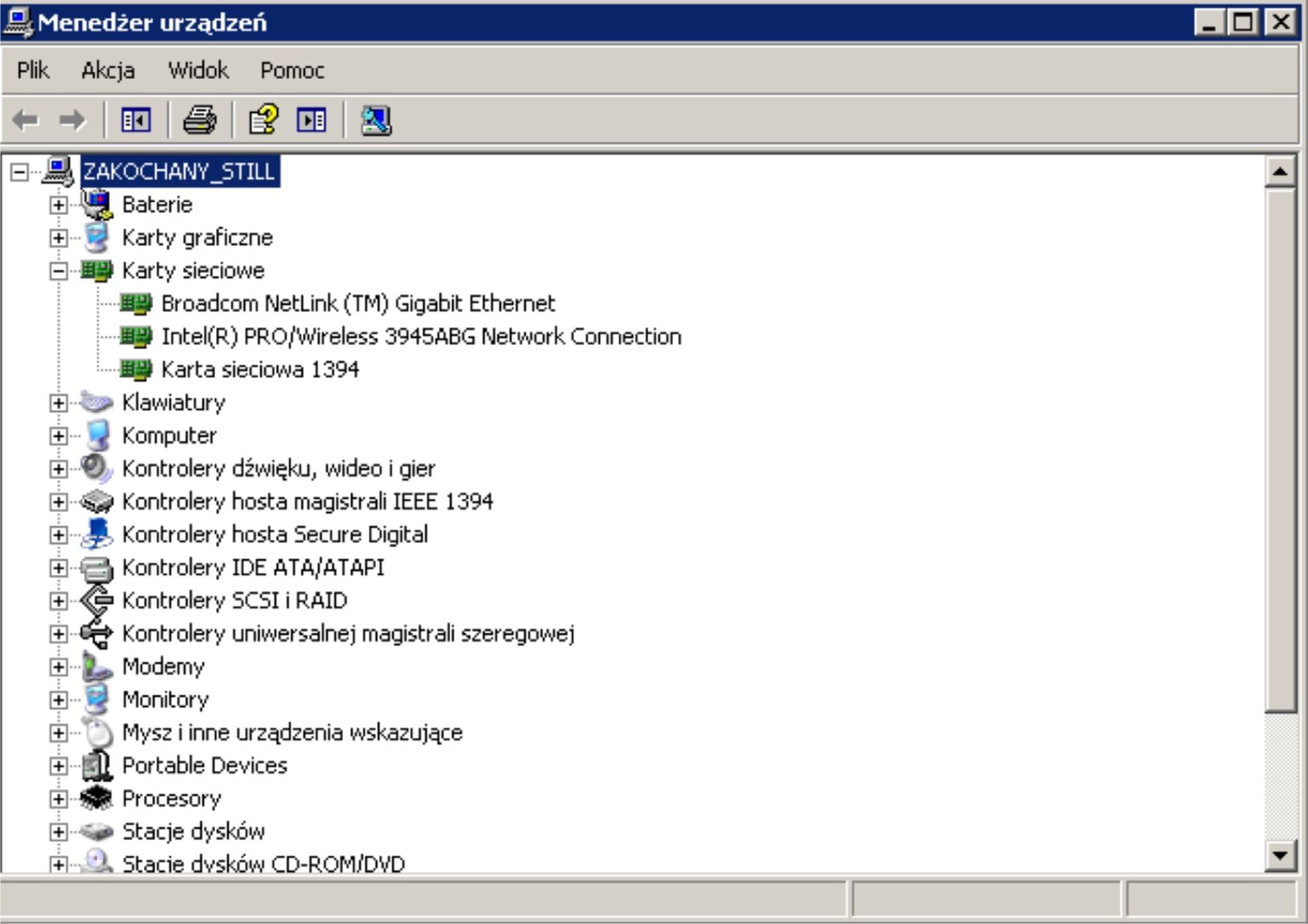
Task: Expand the Komputer category
Action: point(59,436)
